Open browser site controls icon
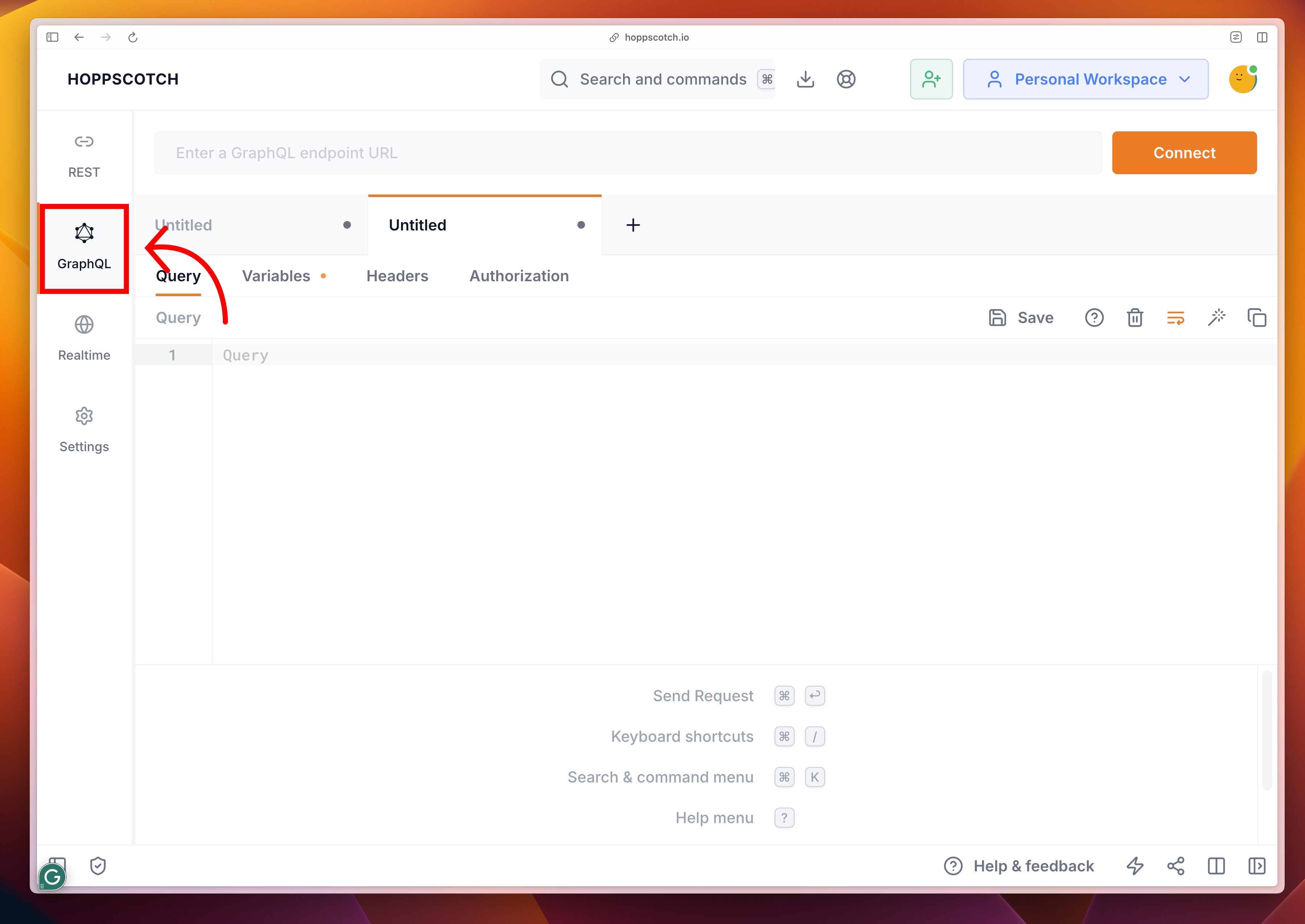The image size is (1305, 924). (x=1236, y=37)
